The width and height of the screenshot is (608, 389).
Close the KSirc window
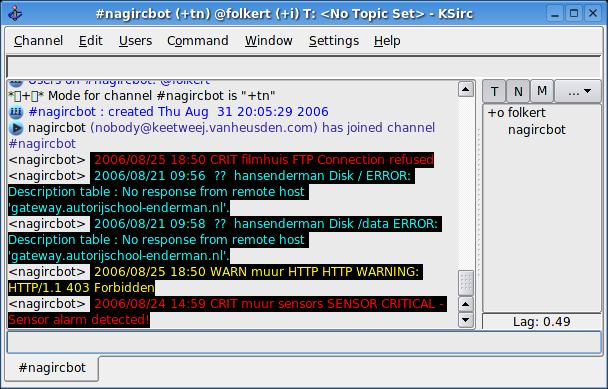tap(593, 14)
